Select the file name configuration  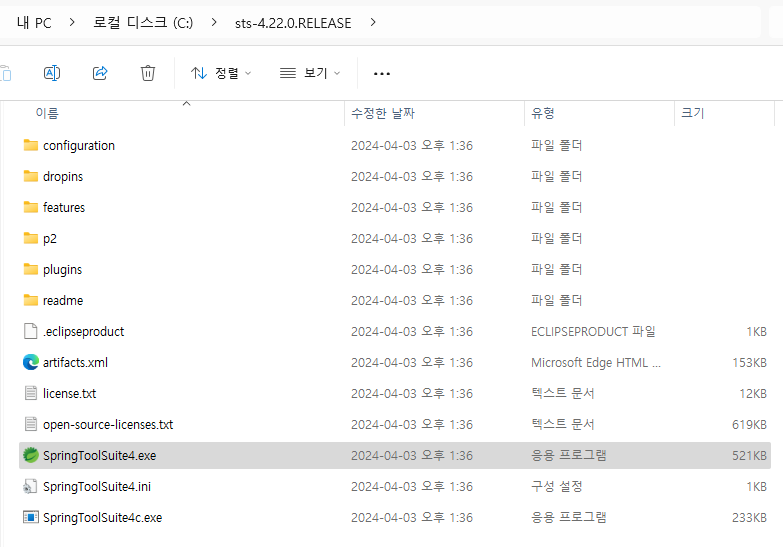[x=79, y=146]
